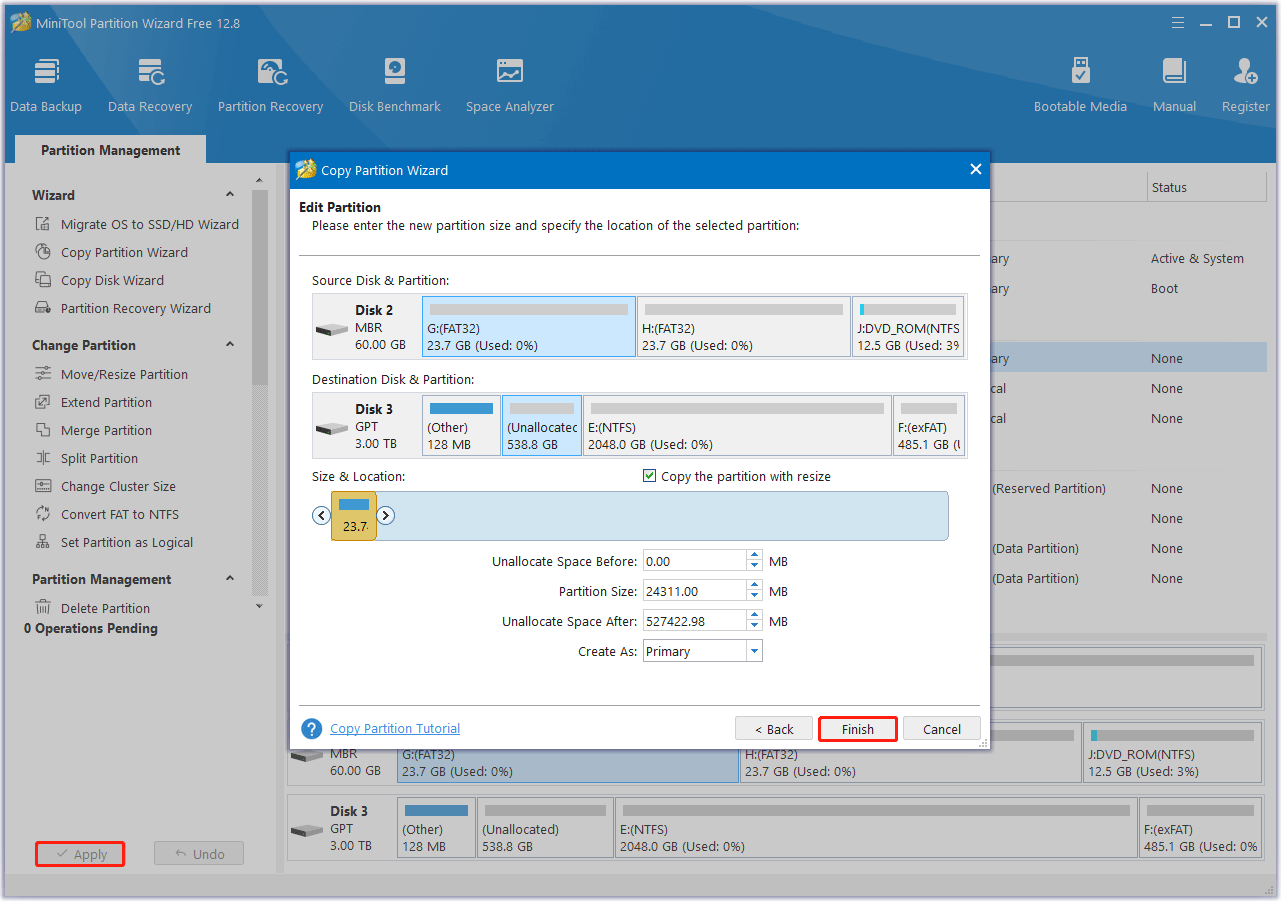1282x903 pixels.
Task: Click the Migrate OS to SSD/HD Wizard icon
Action: [43, 224]
